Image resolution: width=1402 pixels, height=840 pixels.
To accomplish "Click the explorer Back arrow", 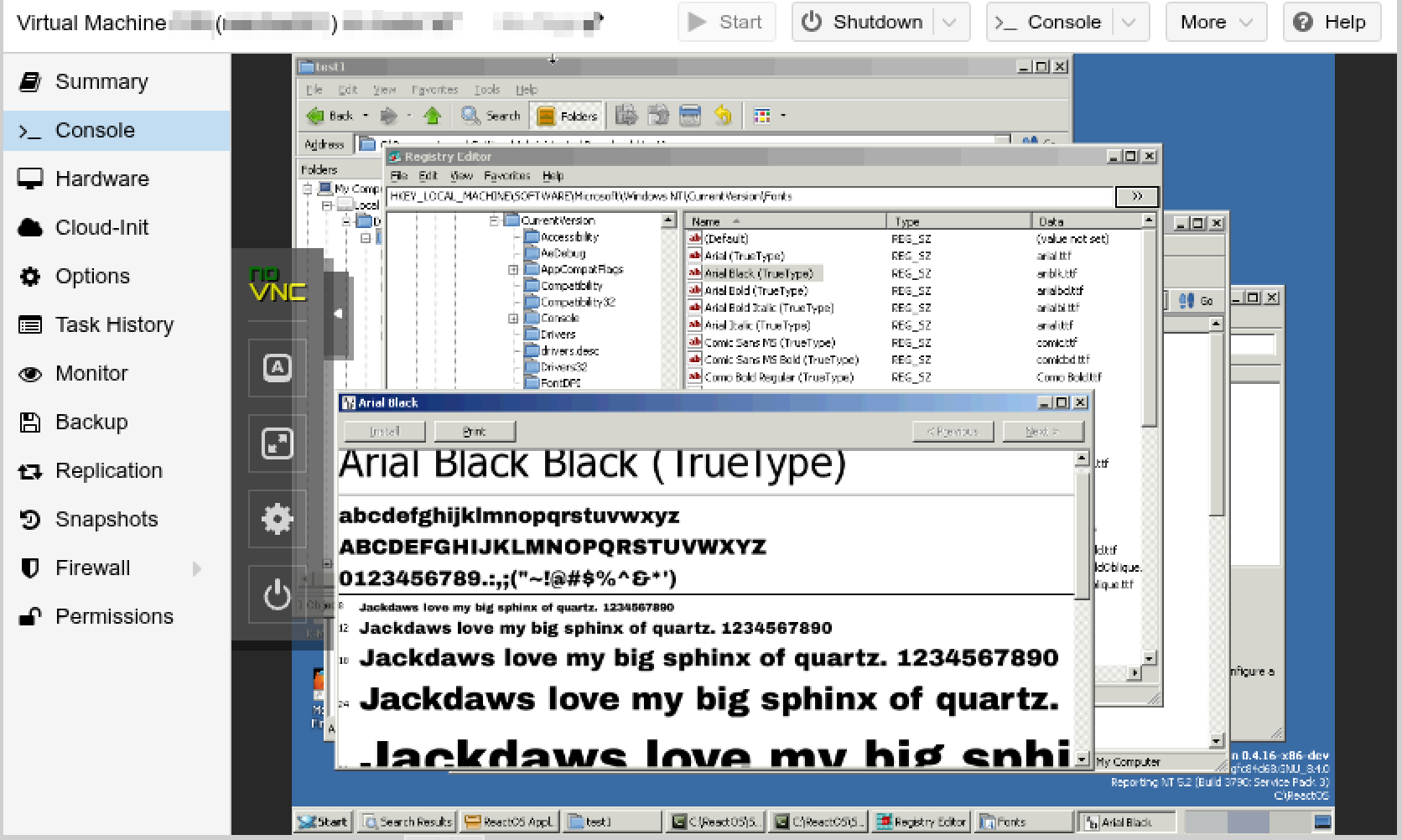I will click(x=330, y=116).
